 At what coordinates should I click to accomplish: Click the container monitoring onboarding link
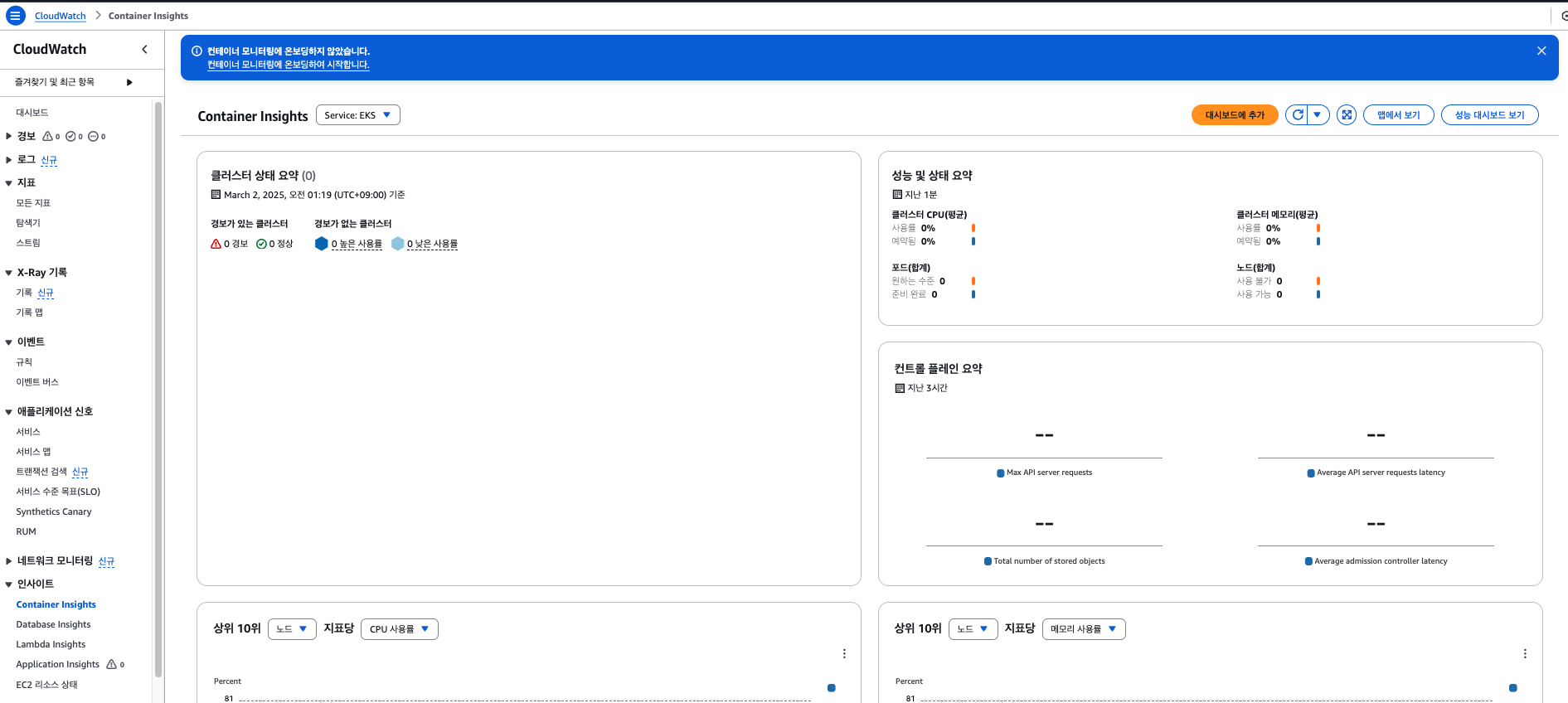[x=288, y=65]
